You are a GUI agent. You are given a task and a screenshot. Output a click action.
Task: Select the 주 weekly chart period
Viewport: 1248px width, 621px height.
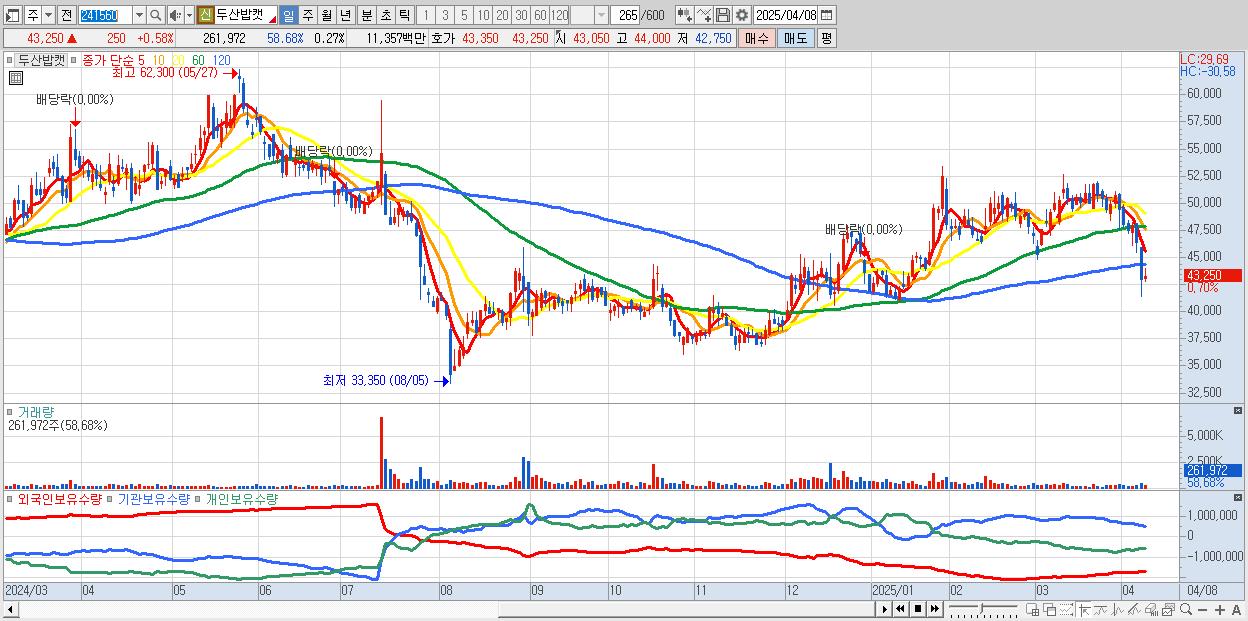308,15
